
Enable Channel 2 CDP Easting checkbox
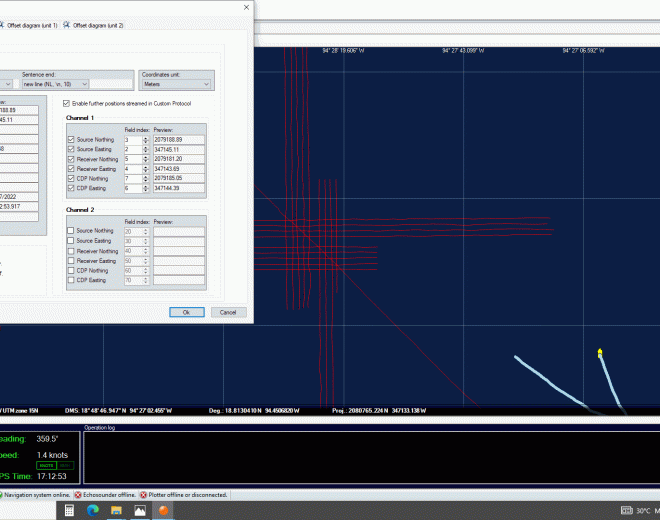pyautogui.click(x=70, y=280)
